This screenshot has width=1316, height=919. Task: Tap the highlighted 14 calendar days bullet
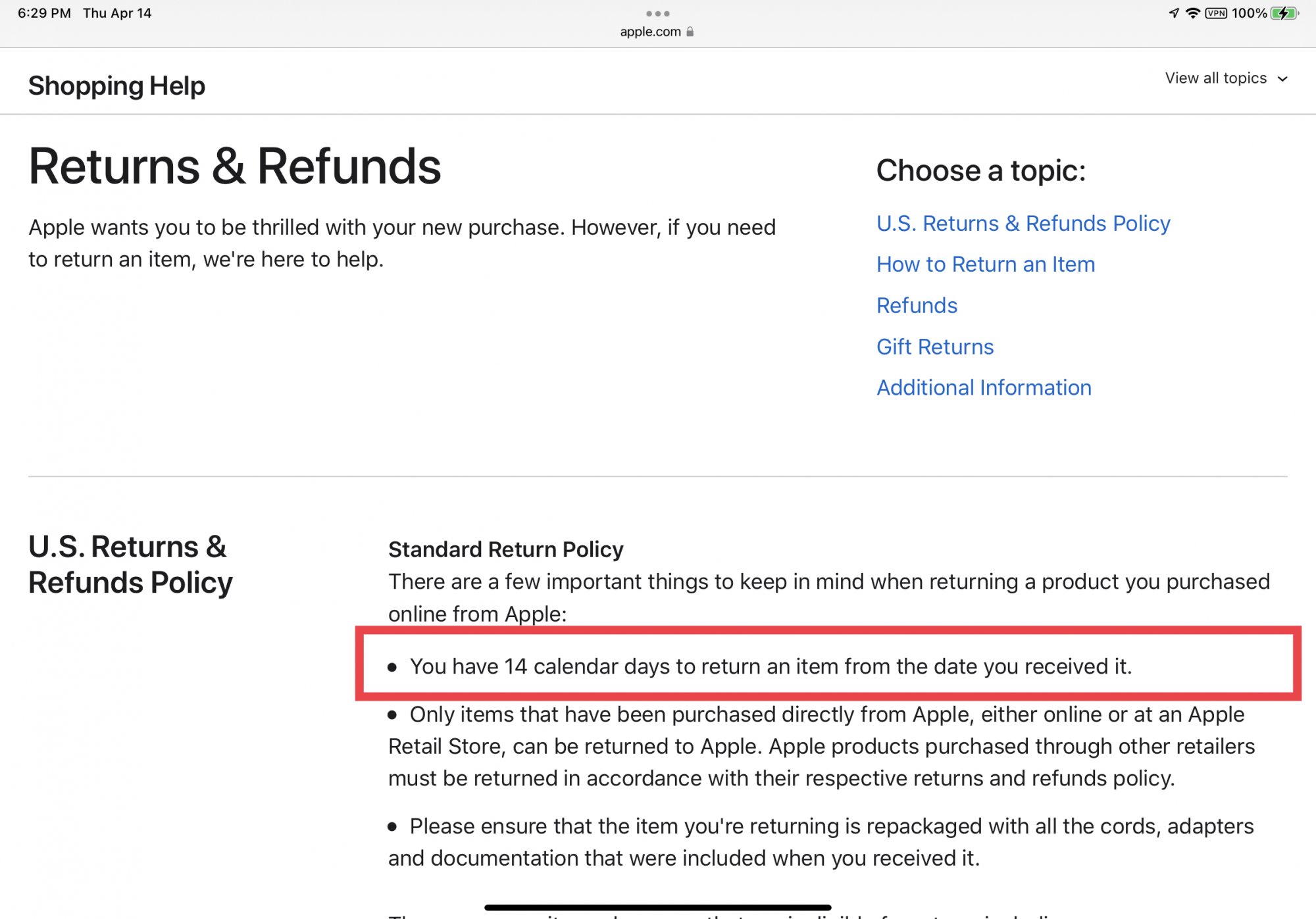(x=770, y=666)
